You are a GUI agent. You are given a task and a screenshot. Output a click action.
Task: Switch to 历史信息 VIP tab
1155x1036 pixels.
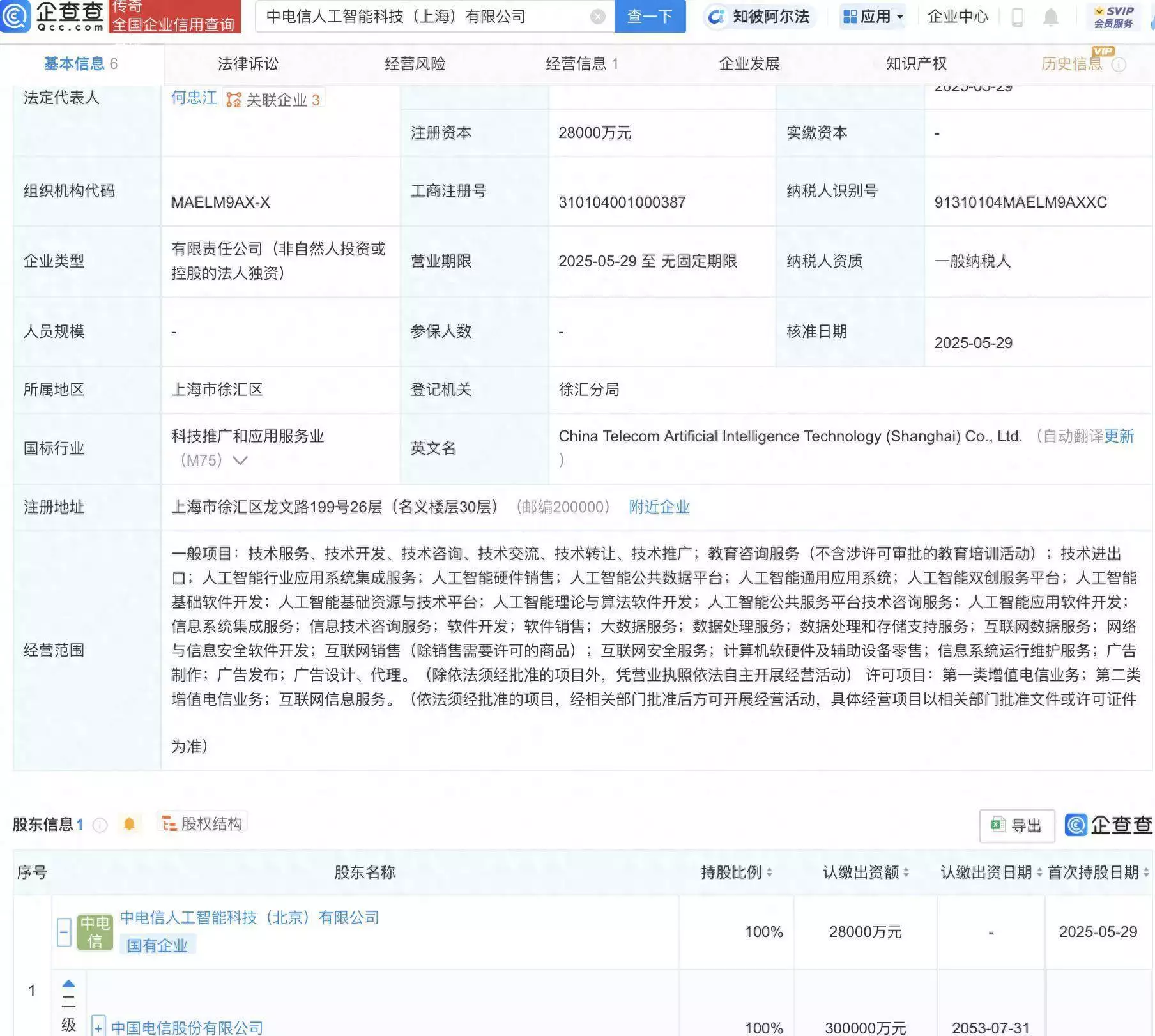tap(1072, 64)
